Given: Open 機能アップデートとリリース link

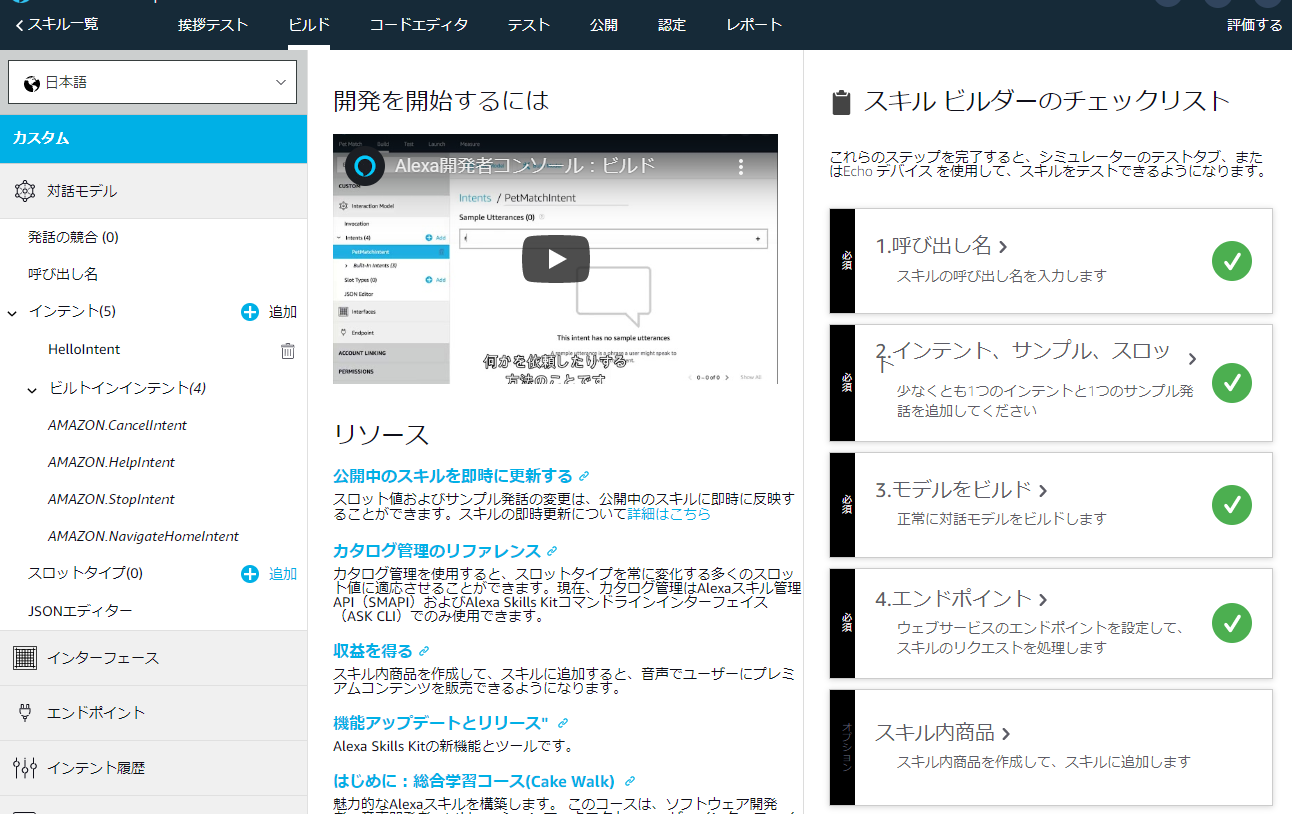Looking at the screenshot, I should (x=441, y=722).
